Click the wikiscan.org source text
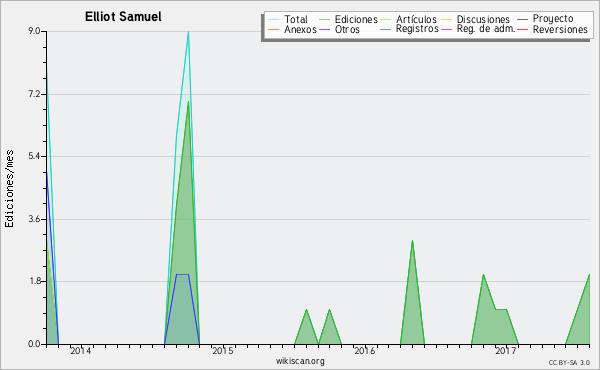This screenshot has width=600, height=370. [x=300, y=361]
